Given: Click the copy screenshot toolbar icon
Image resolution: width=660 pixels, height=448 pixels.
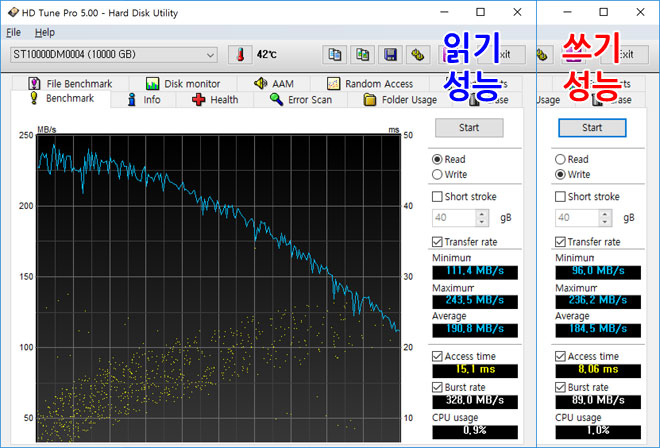Looking at the screenshot, I should tap(362, 55).
